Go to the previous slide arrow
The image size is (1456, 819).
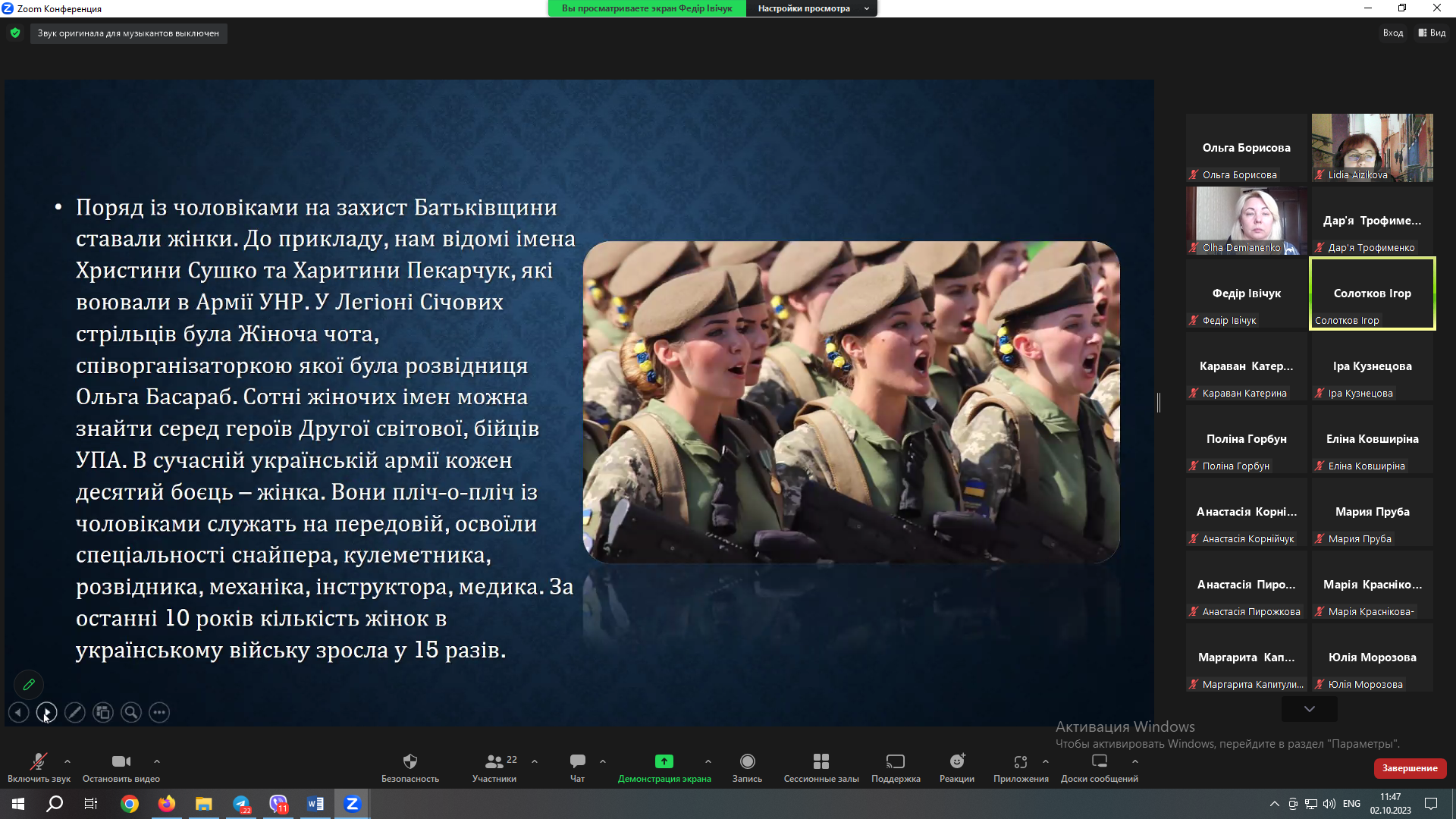[x=18, y=712]
